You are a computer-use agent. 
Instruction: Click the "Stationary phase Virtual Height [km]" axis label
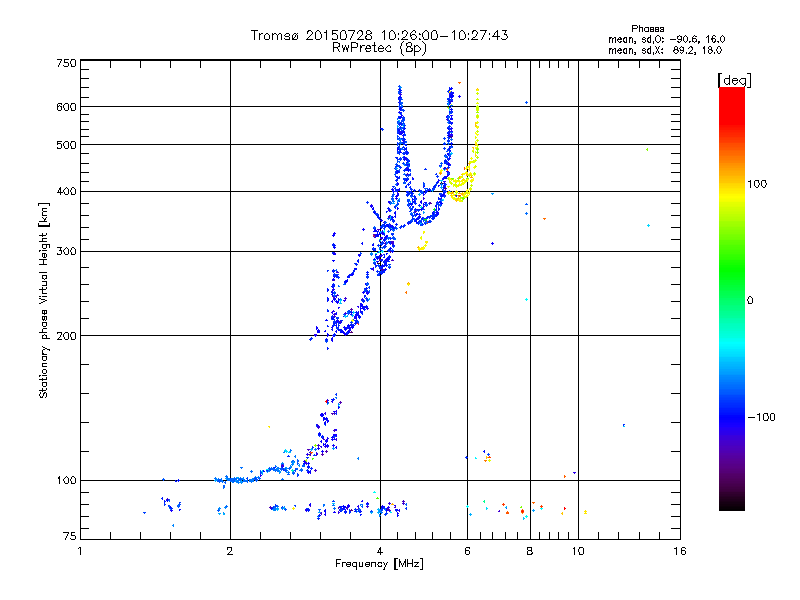pyautogui.click(x=44, y=300)
